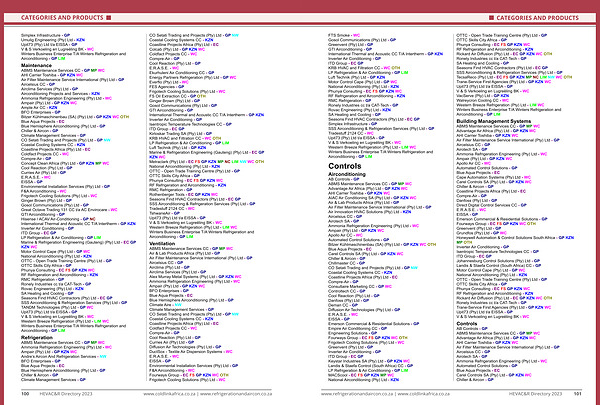Select Johannesburg Control Solutions entry
Image resolution: width=600 pixels, height=405 pixels.
pyautogui.click(x=498, y=261)
